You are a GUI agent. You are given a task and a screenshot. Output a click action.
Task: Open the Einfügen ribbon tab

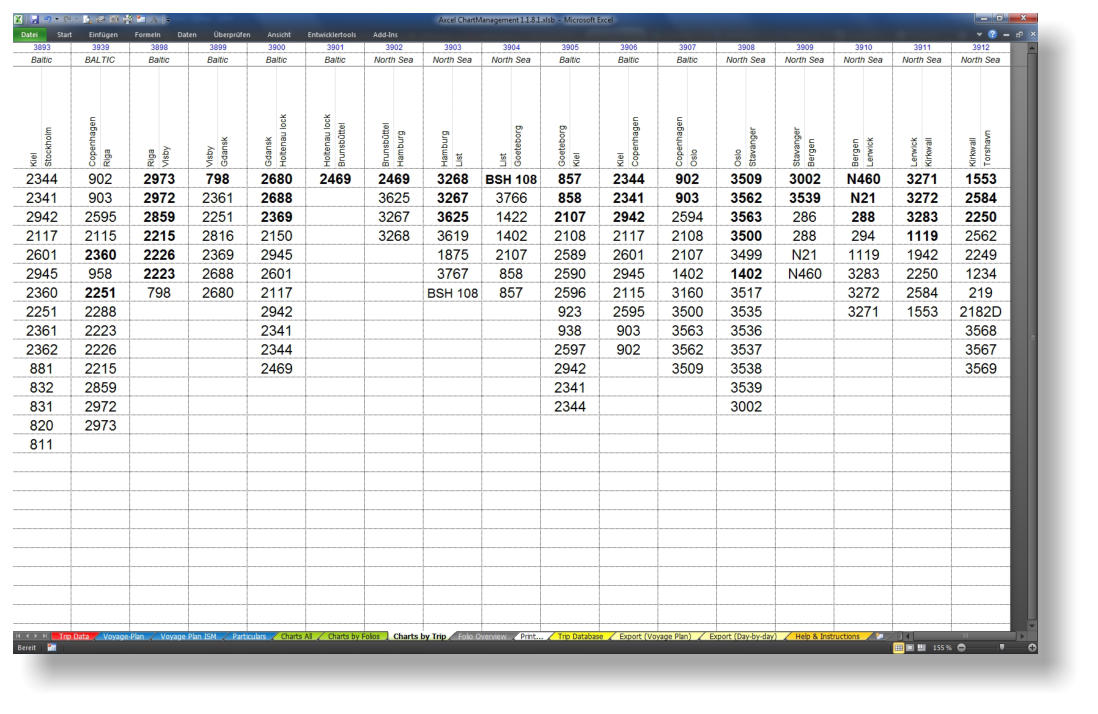[104, 35]
